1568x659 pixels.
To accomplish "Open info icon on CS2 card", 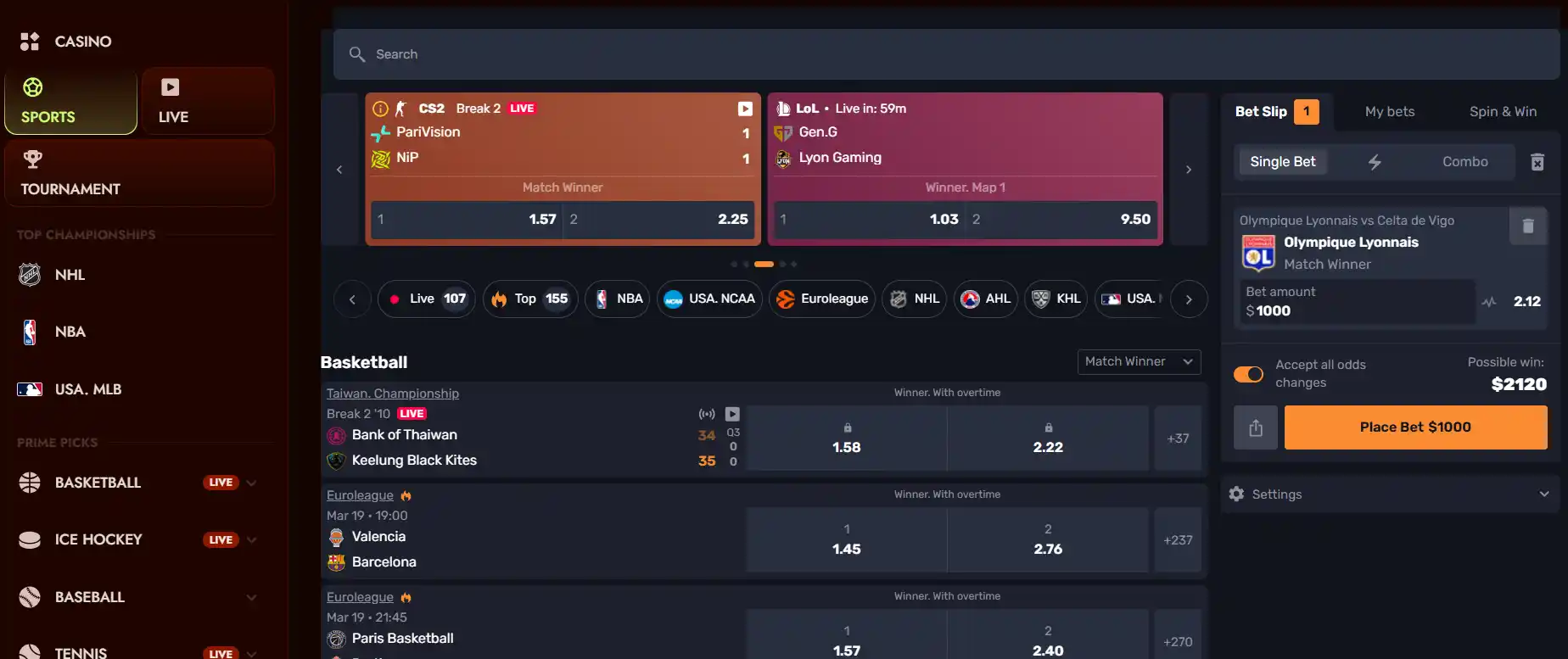I will (x=380, y=109).
